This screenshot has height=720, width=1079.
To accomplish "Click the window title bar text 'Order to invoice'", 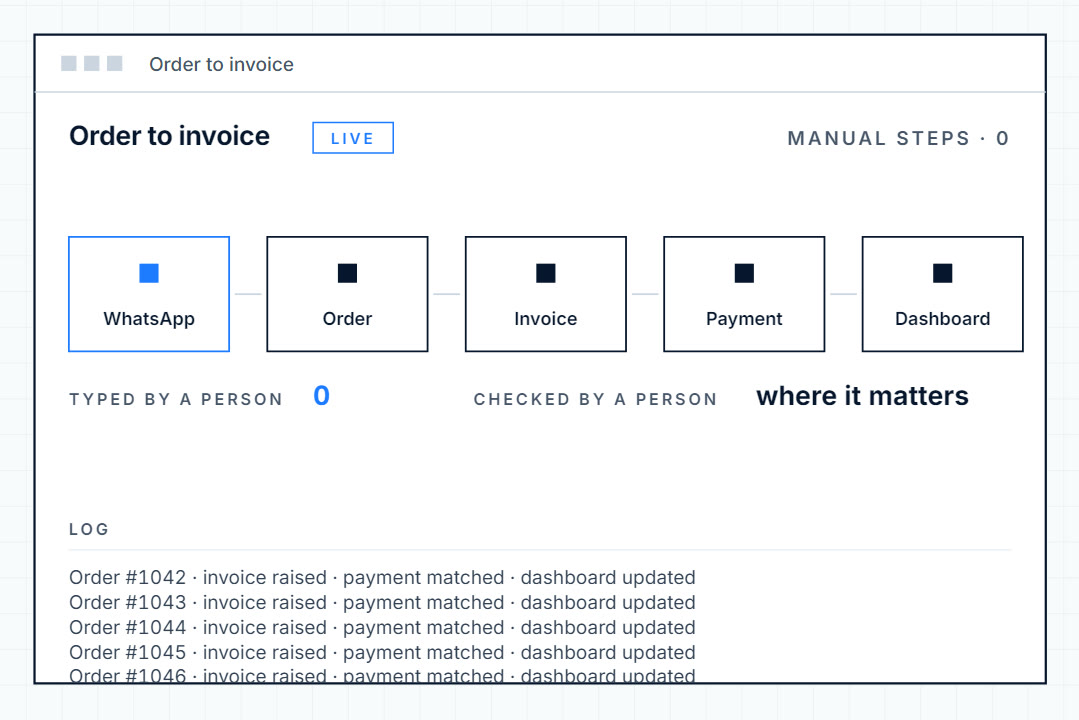I will tap(222, 64).
